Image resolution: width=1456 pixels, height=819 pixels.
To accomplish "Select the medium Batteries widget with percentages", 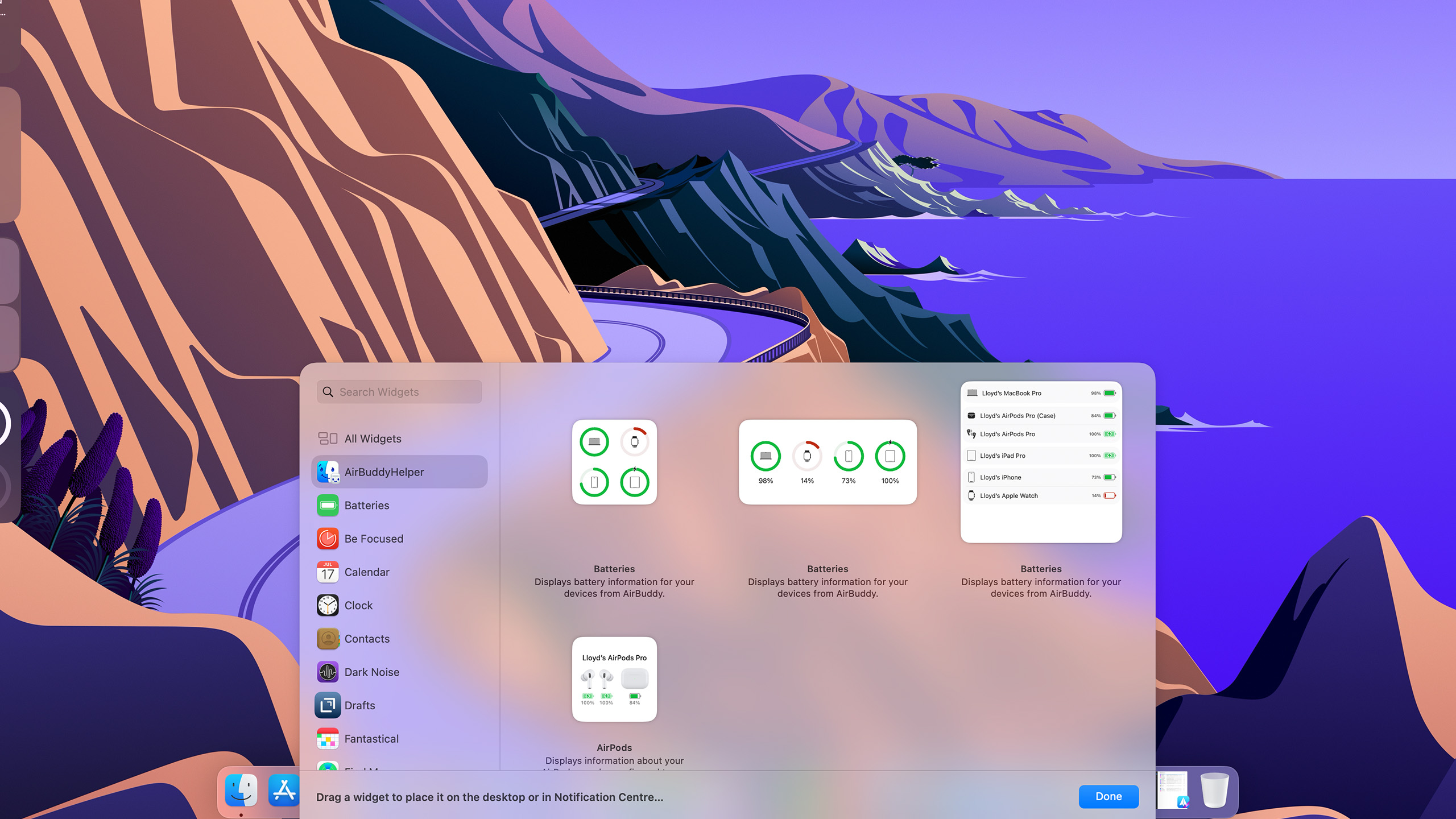I will pos(828,462).
